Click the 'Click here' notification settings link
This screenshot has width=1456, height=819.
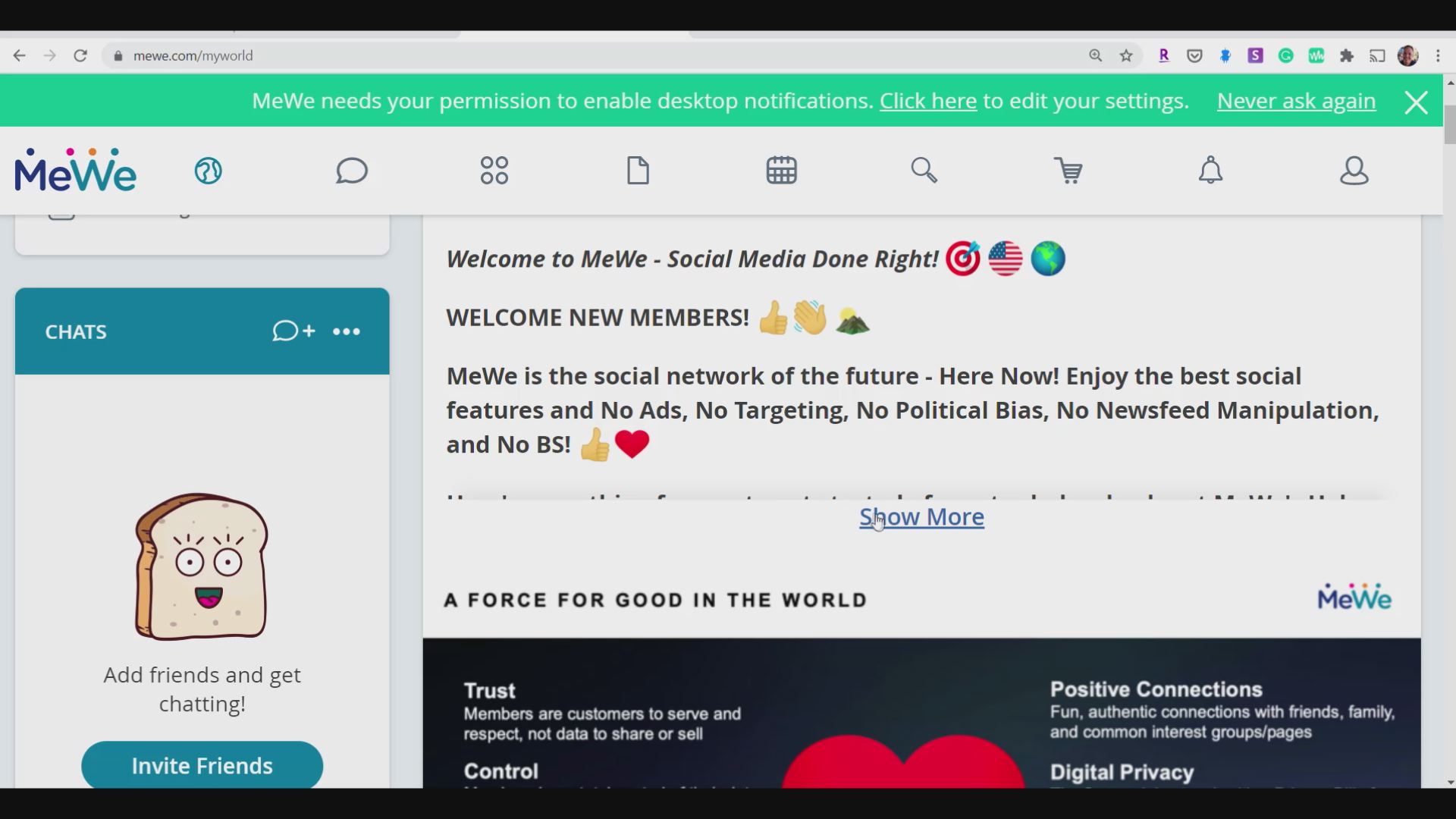coord(927,101)
